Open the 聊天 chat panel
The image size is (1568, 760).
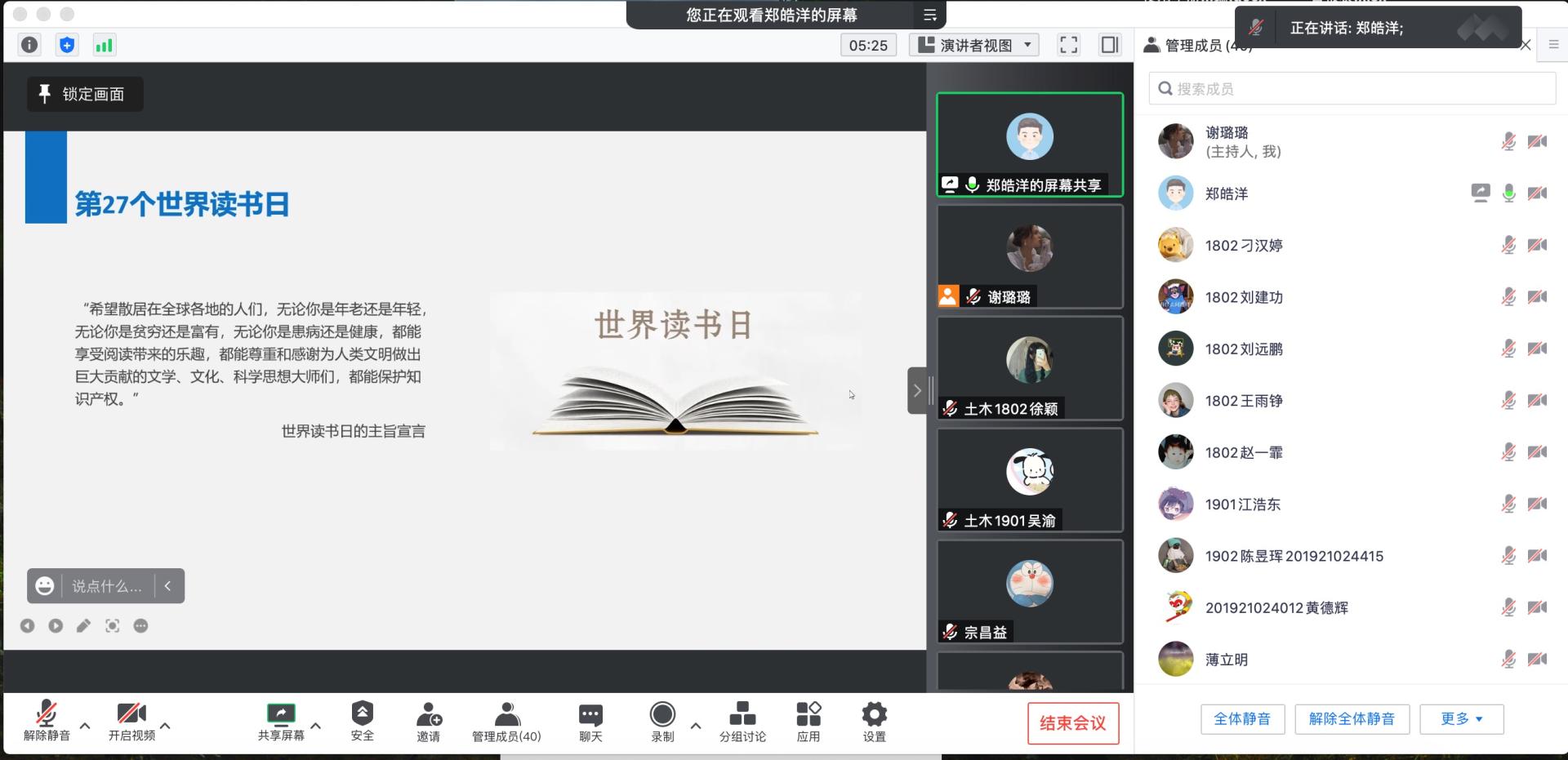[590, 722]
